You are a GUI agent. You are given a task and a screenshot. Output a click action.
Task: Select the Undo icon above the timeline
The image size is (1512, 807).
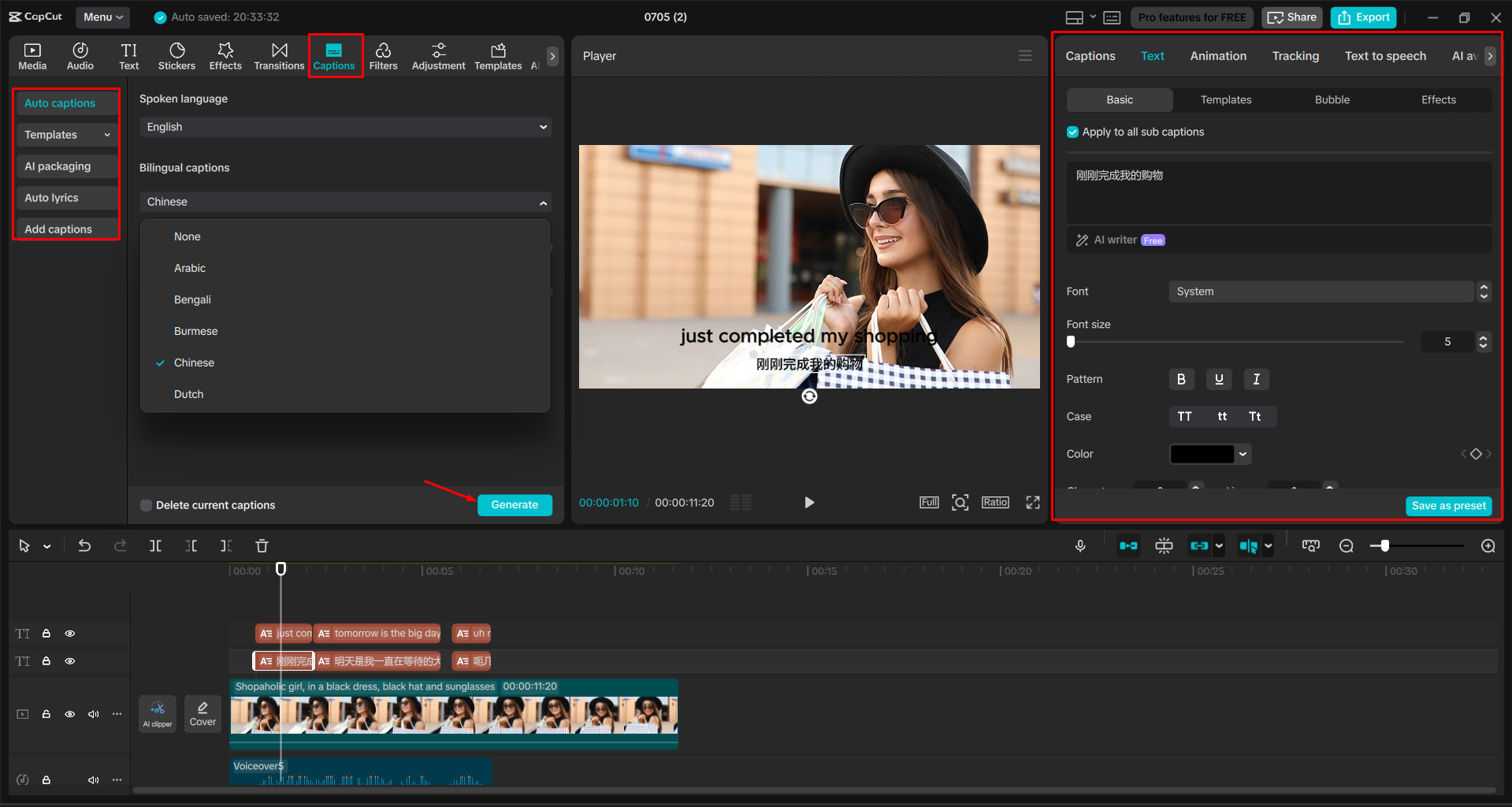tap(84, 545)
